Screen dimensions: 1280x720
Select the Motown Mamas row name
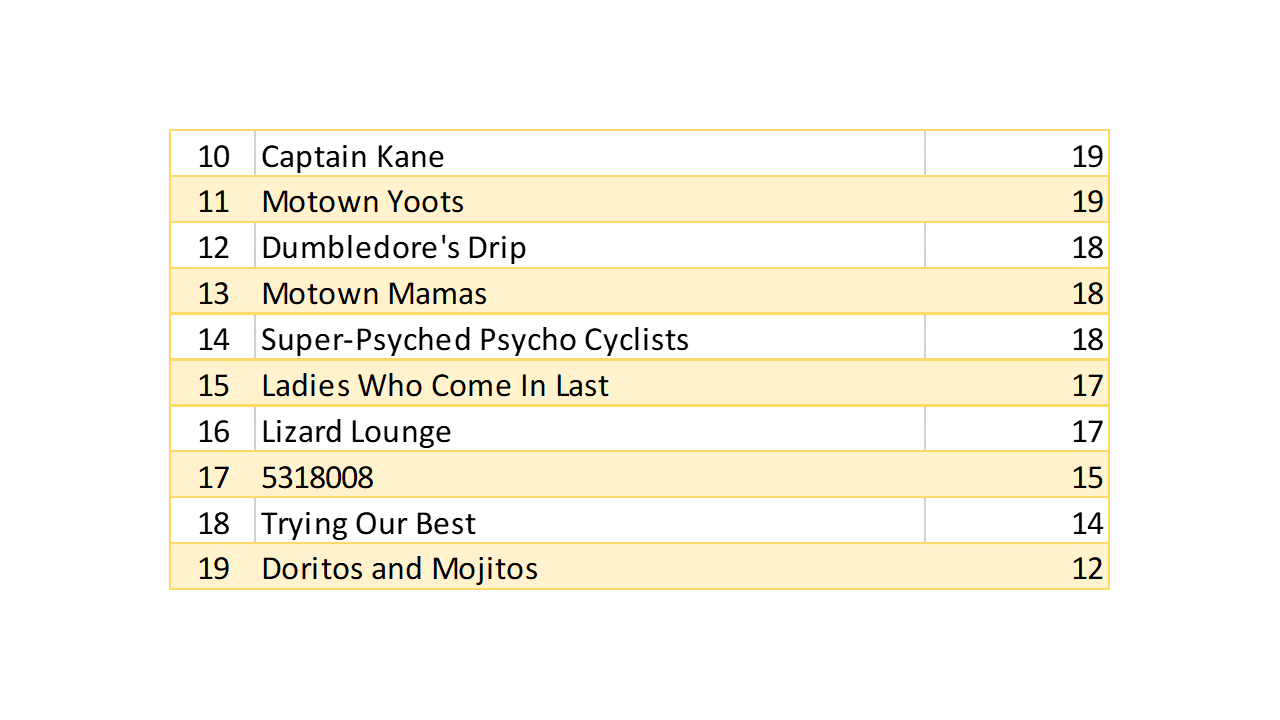tap(374, 294)
